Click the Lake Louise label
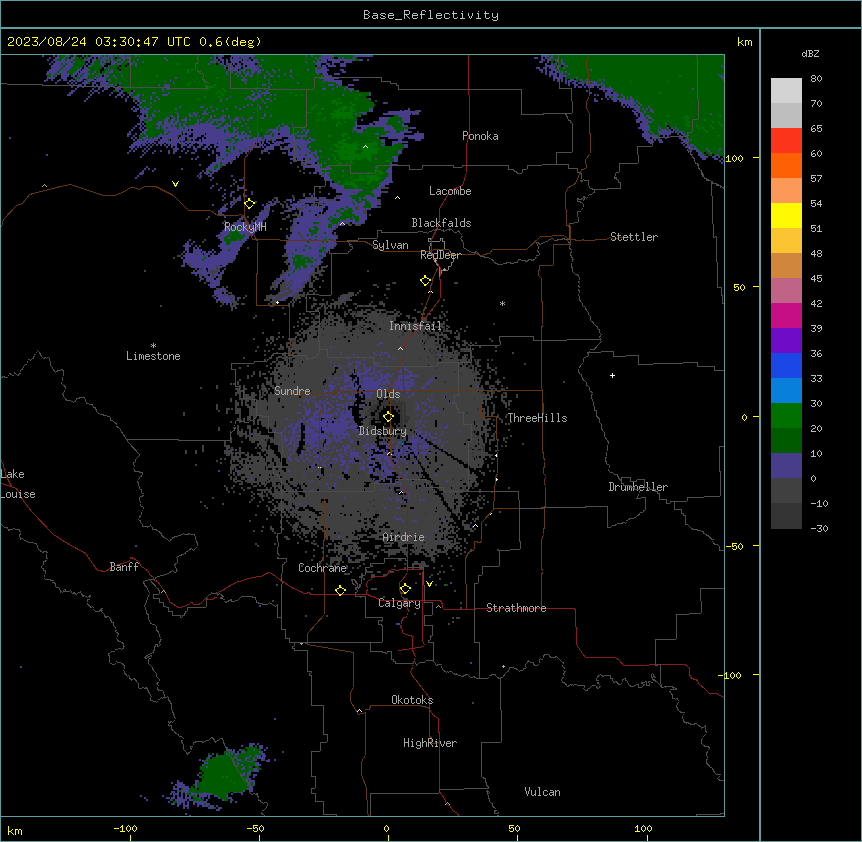 (18, 484)
